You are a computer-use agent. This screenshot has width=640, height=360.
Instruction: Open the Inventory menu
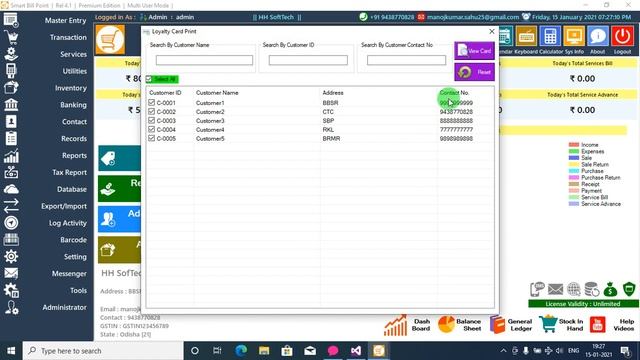(71, 88)
